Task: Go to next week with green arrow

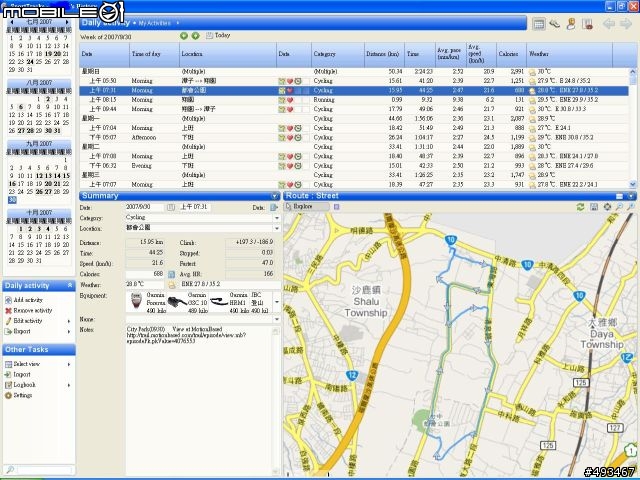Action: (x=196, y=36)
